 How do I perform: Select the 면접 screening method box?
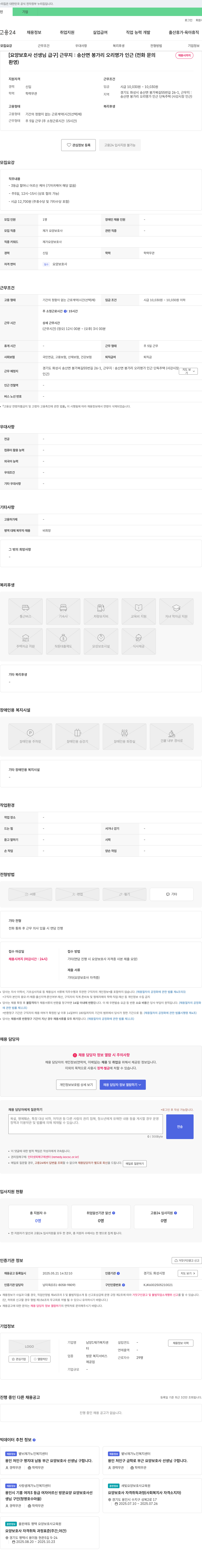pyautogui.click(x=77, y=894)
